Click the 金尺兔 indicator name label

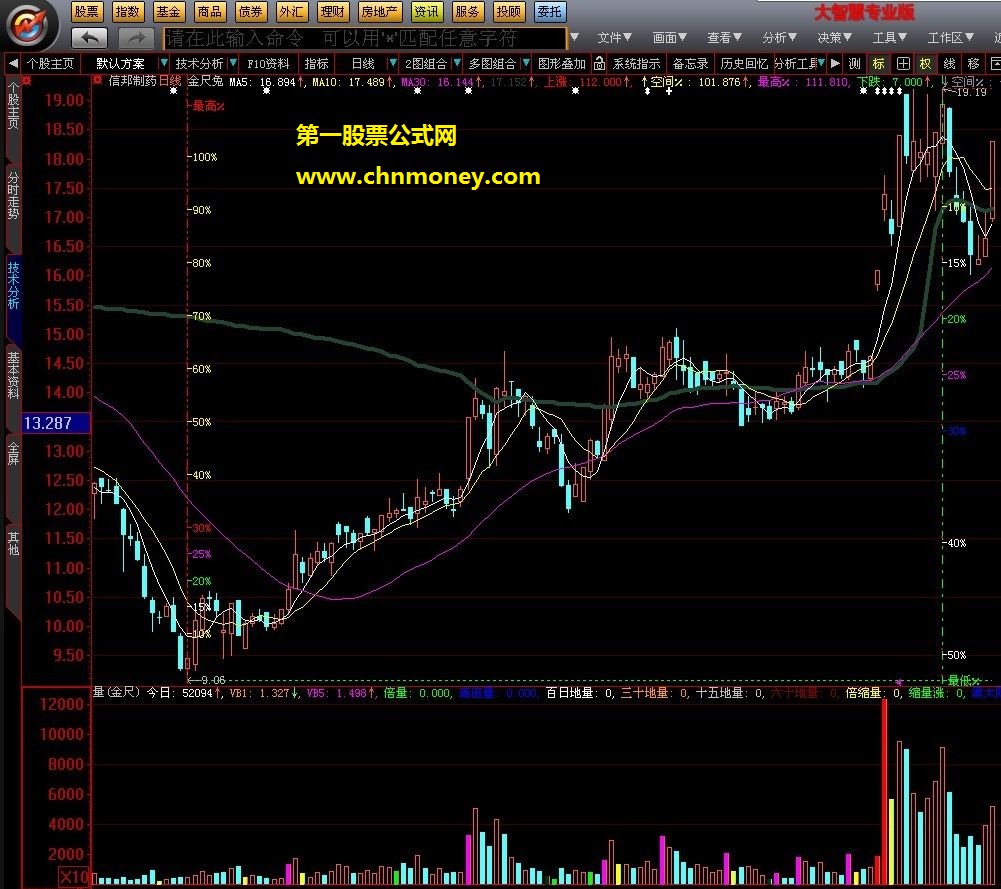[205, 82]
